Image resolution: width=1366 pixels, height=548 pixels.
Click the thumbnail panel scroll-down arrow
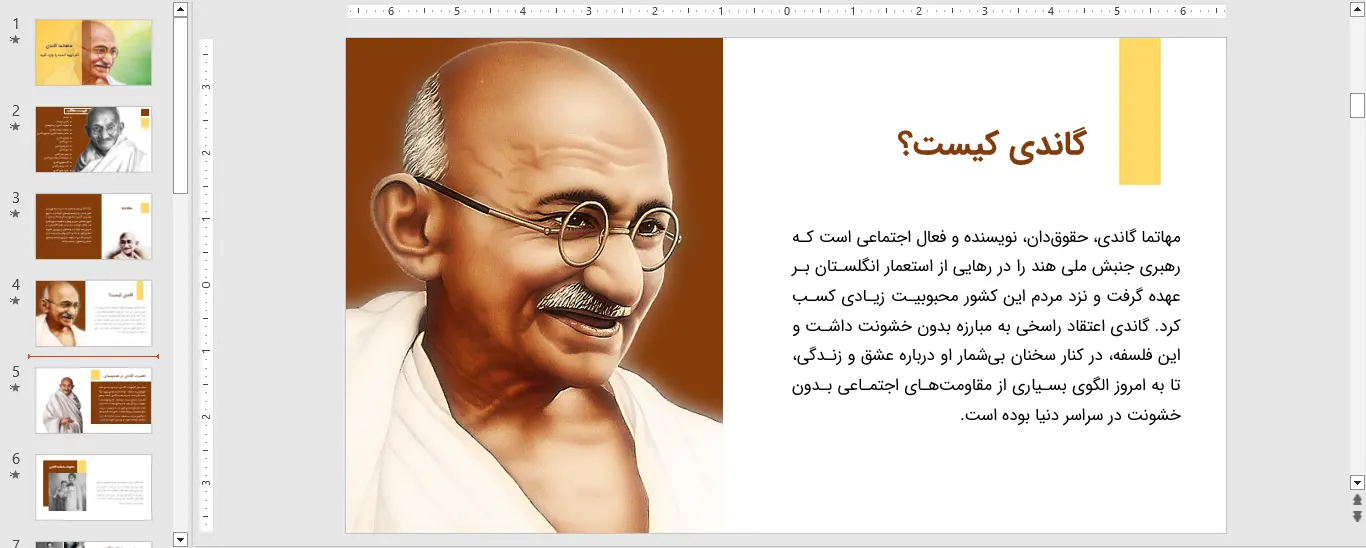coord(180,540)
